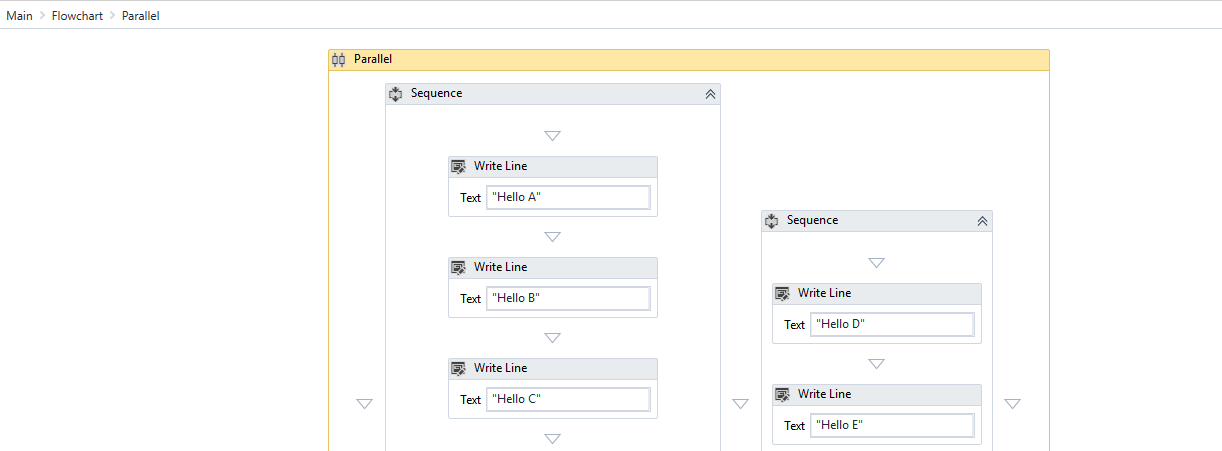Viewport: 1222px width, 451px height.
Task: Focus the "Hello C" text input
Action: click(568, 400)
